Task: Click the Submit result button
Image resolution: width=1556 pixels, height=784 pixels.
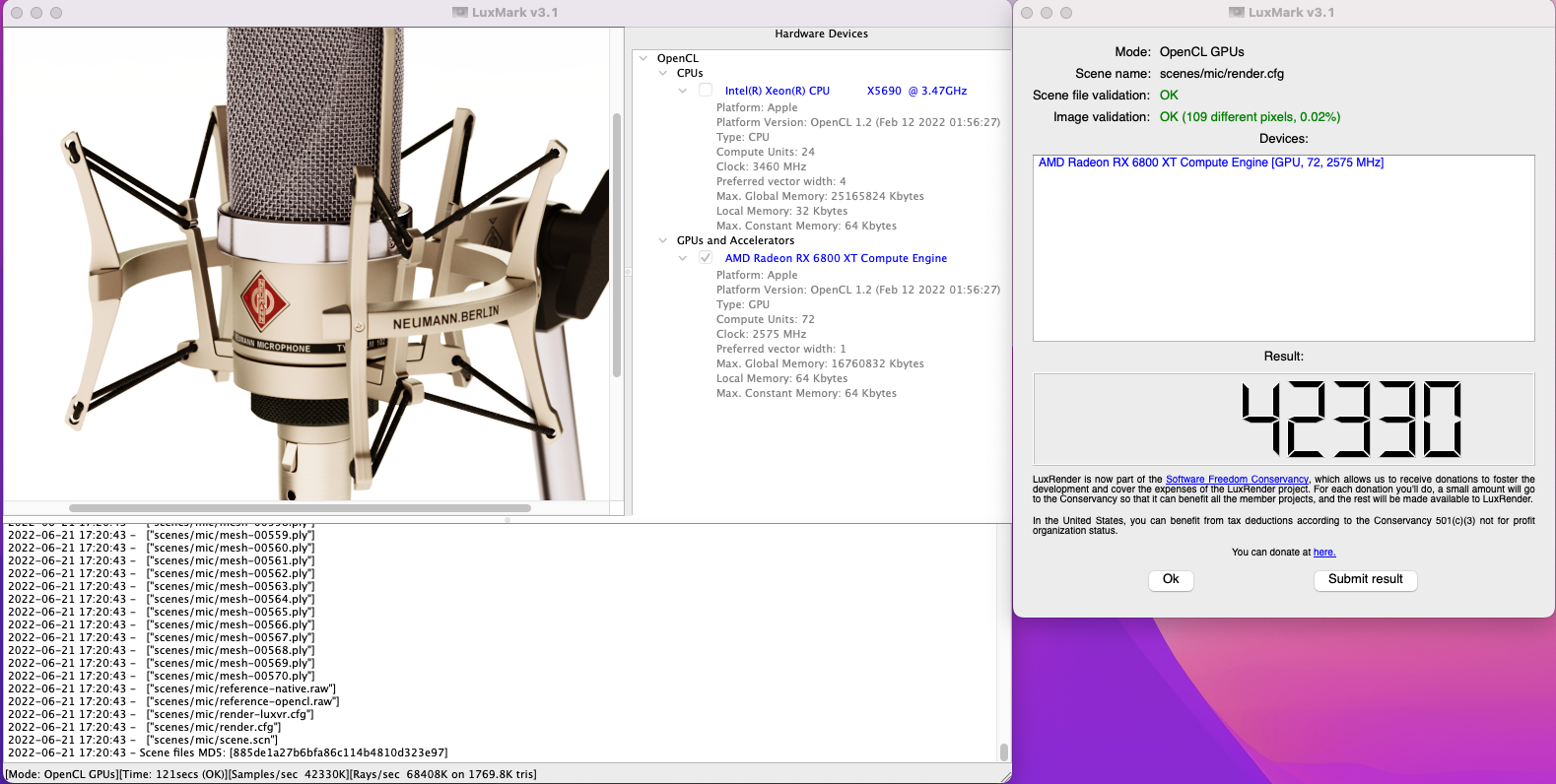Action: 1365,579
